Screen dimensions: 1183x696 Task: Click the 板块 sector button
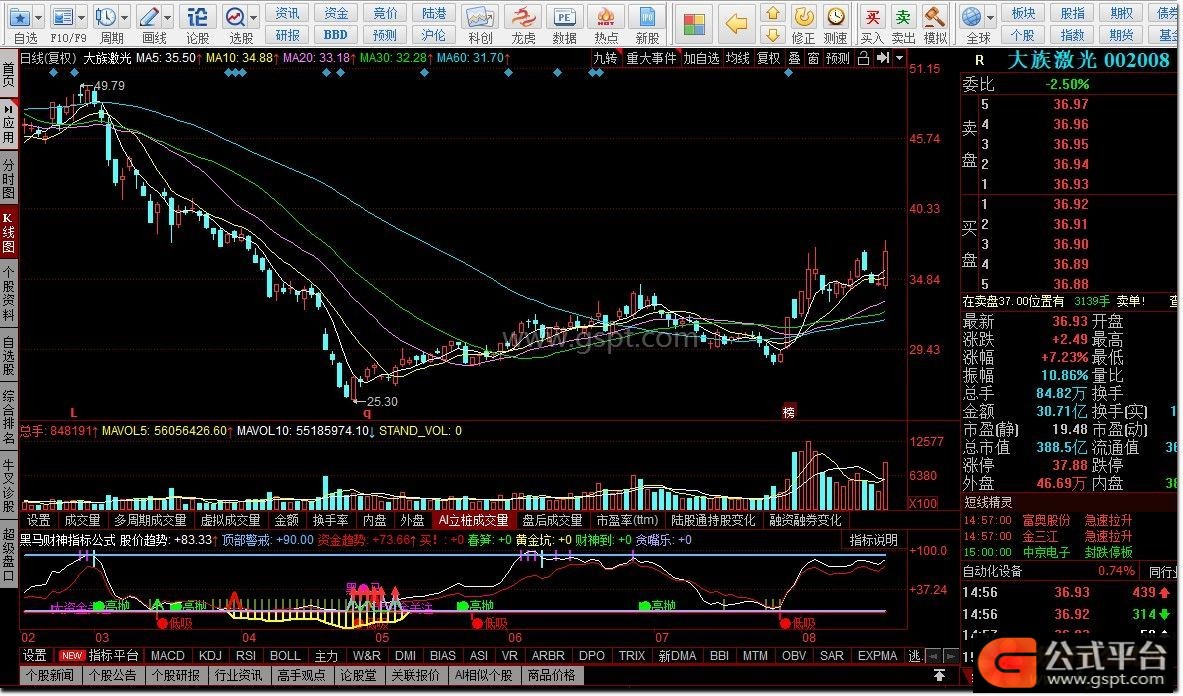[1024, 14]
